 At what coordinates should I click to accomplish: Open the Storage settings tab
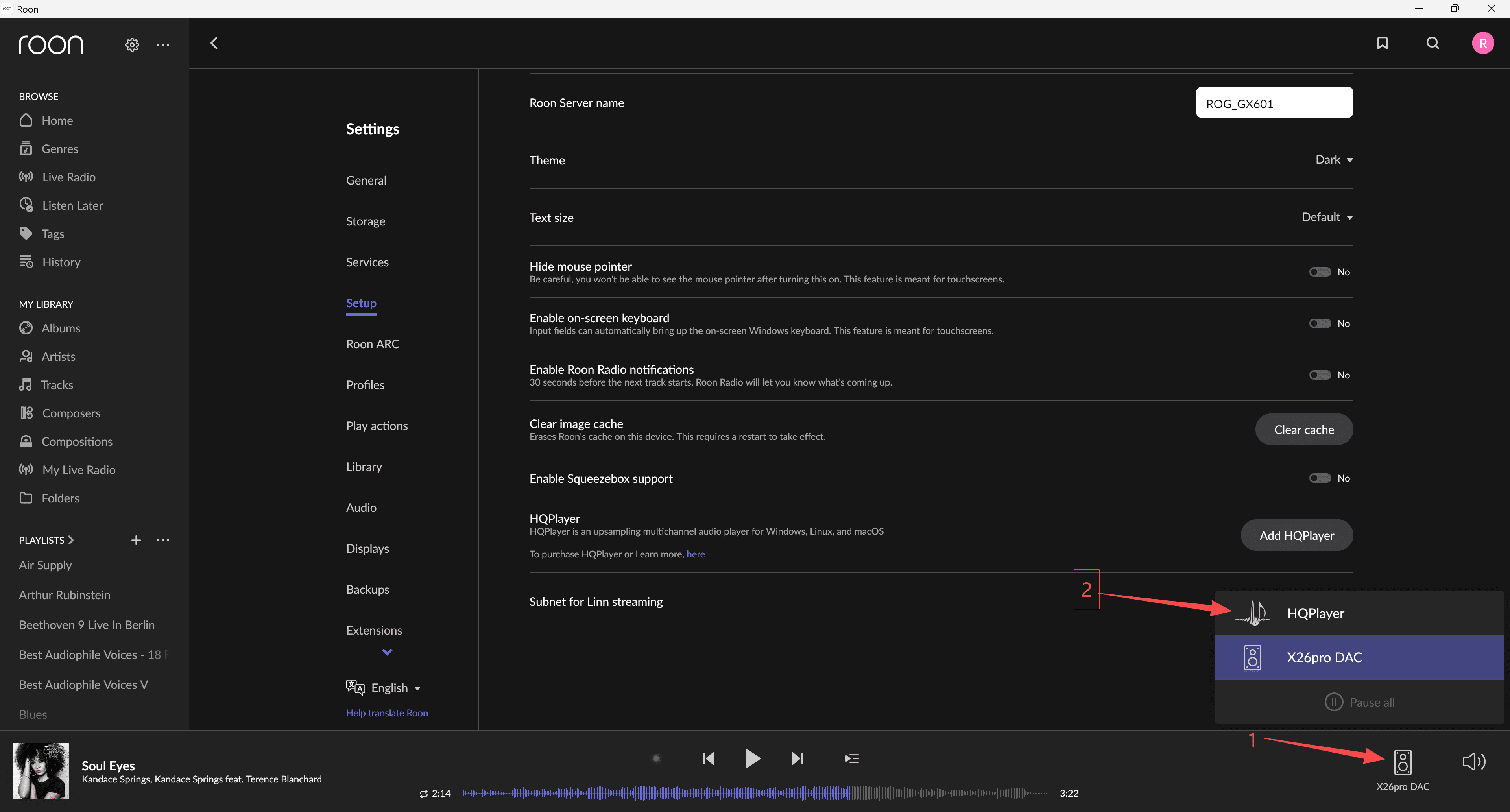[x=365, y=221]
